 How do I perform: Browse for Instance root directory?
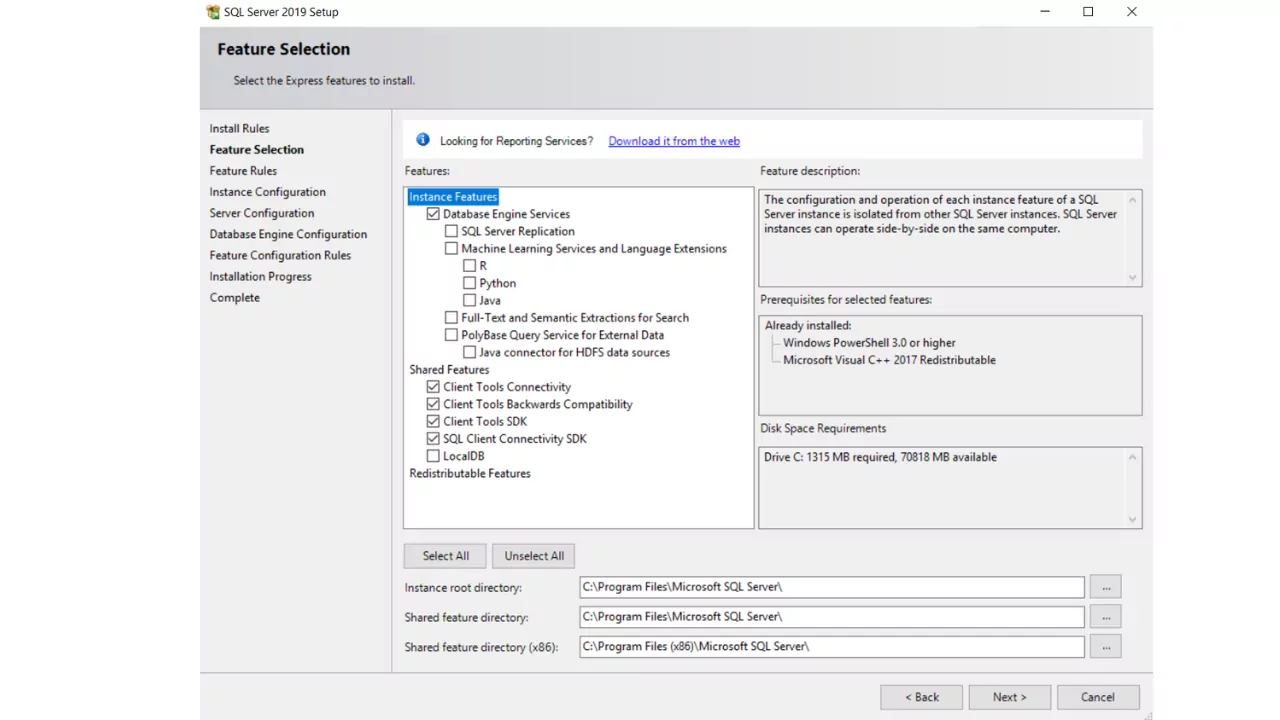(x=1106, y=587)
